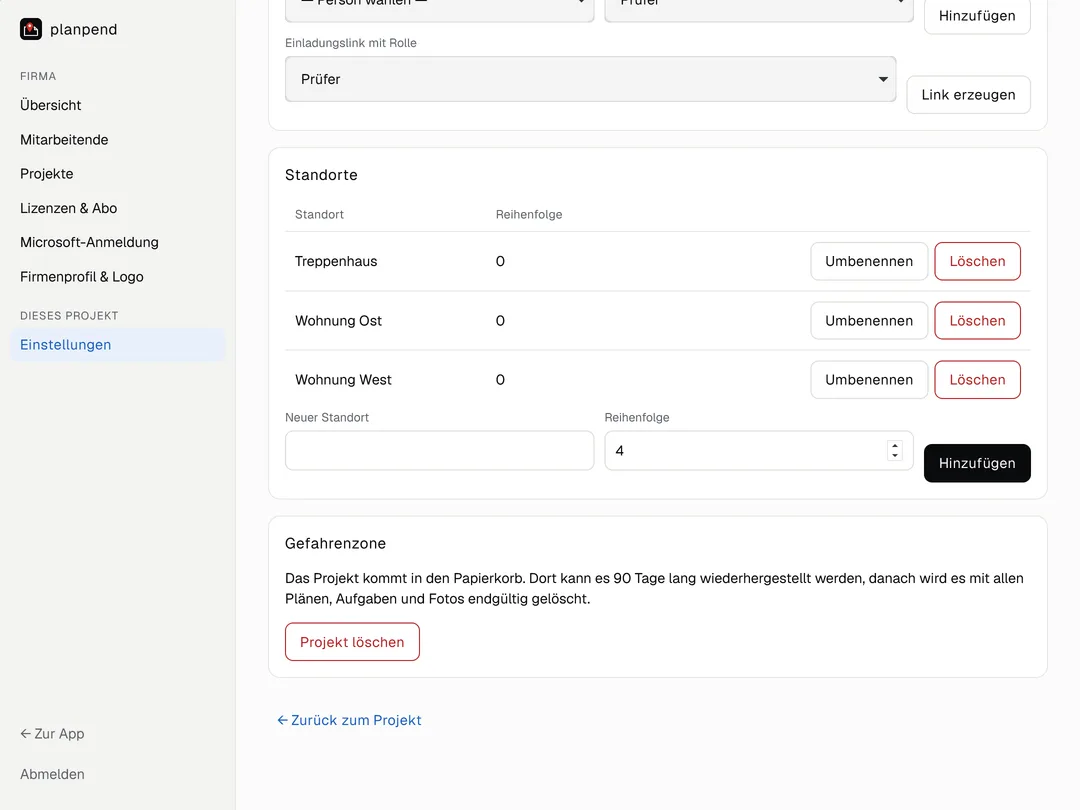Return via the Zur App link
The height and width of the screenshot is (810, 1080).
coord(52,734)
